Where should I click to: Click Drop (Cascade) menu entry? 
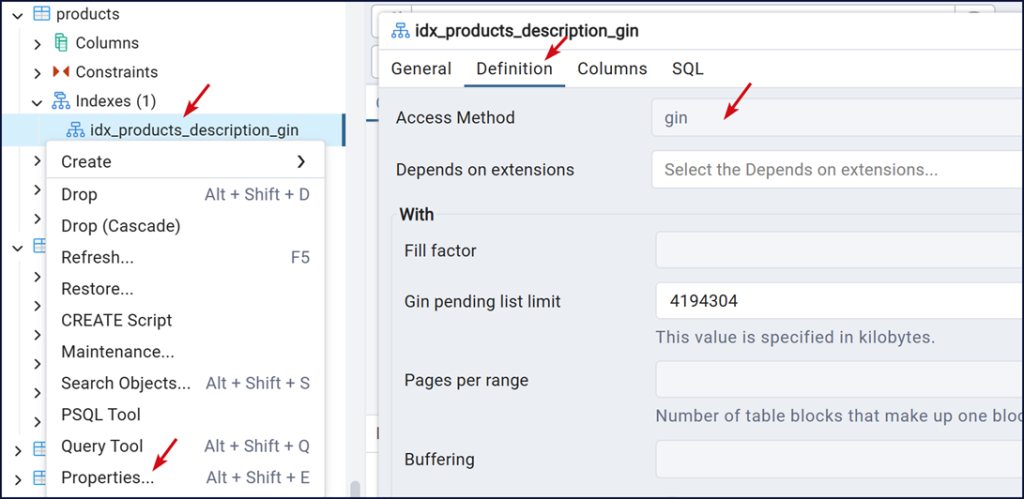[121, 226]
